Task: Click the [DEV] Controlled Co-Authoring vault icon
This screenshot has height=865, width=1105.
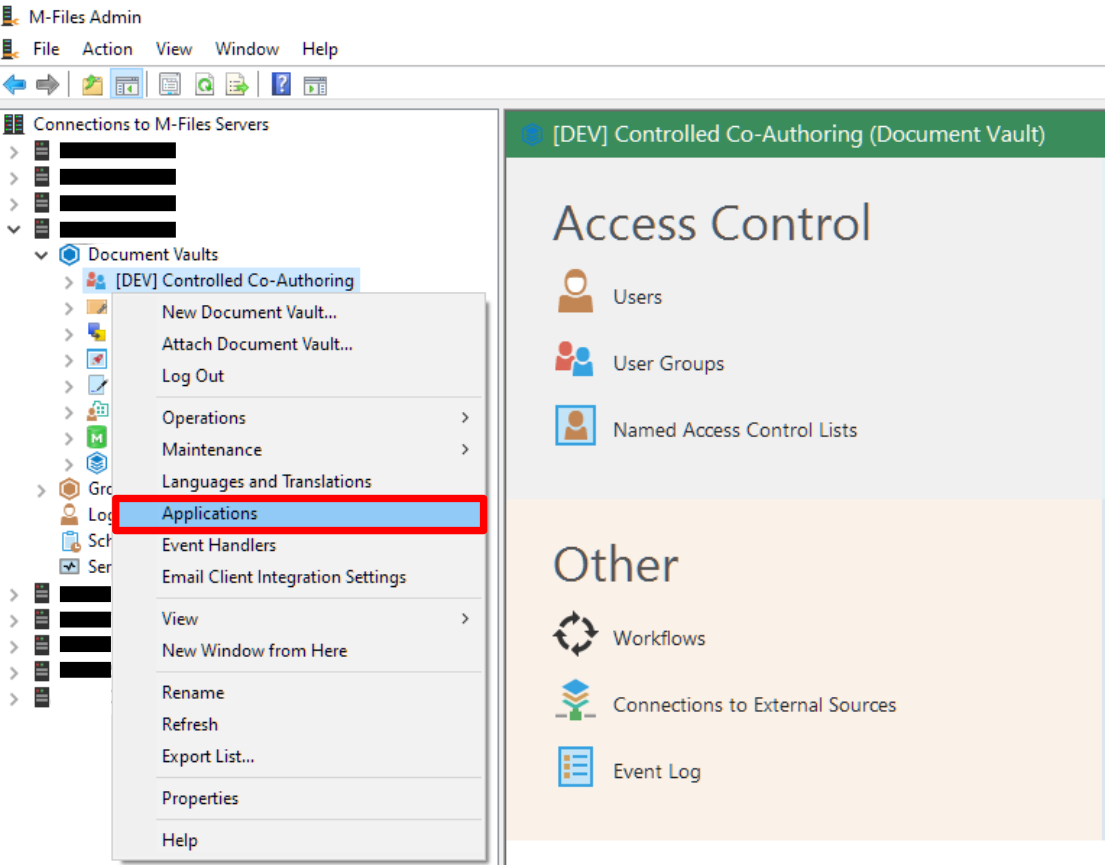Action: click(96, 281)
